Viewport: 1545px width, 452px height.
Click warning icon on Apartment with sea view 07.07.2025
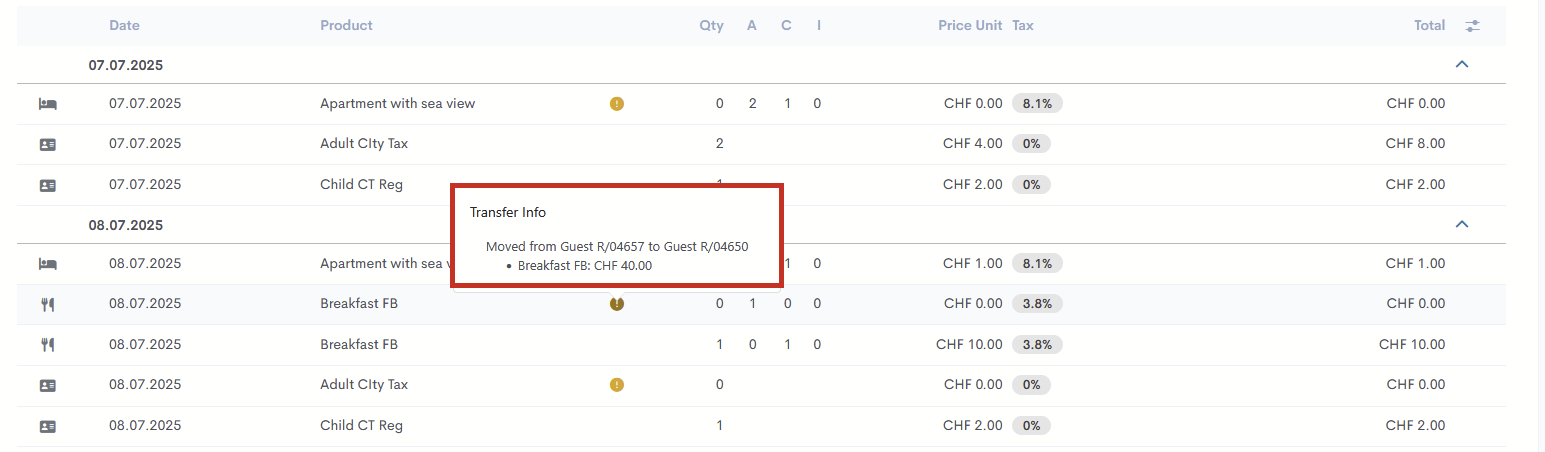tap(617, 103)
